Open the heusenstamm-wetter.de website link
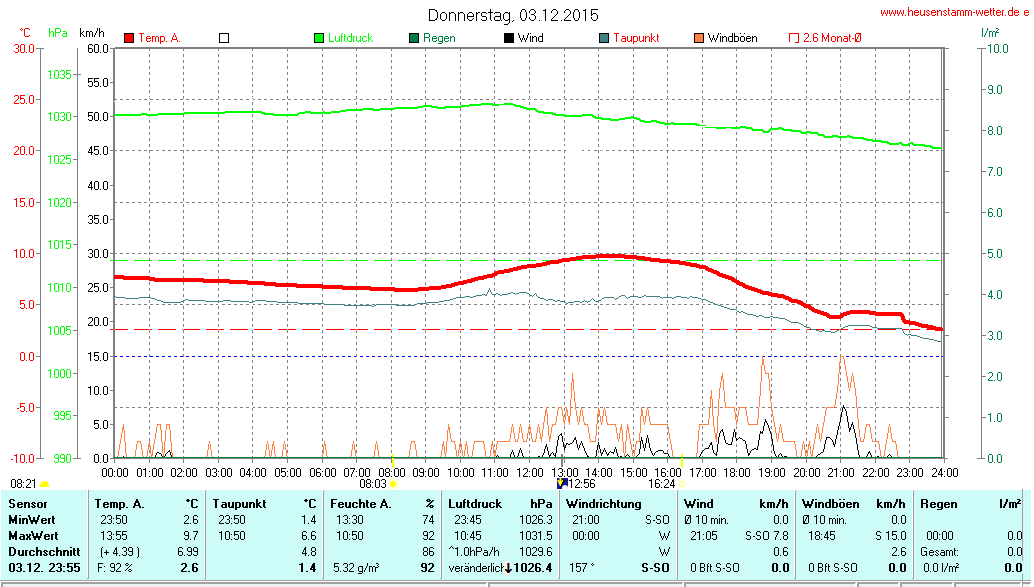The width and height of the screenshot is (1034, 587). (953, 13)
